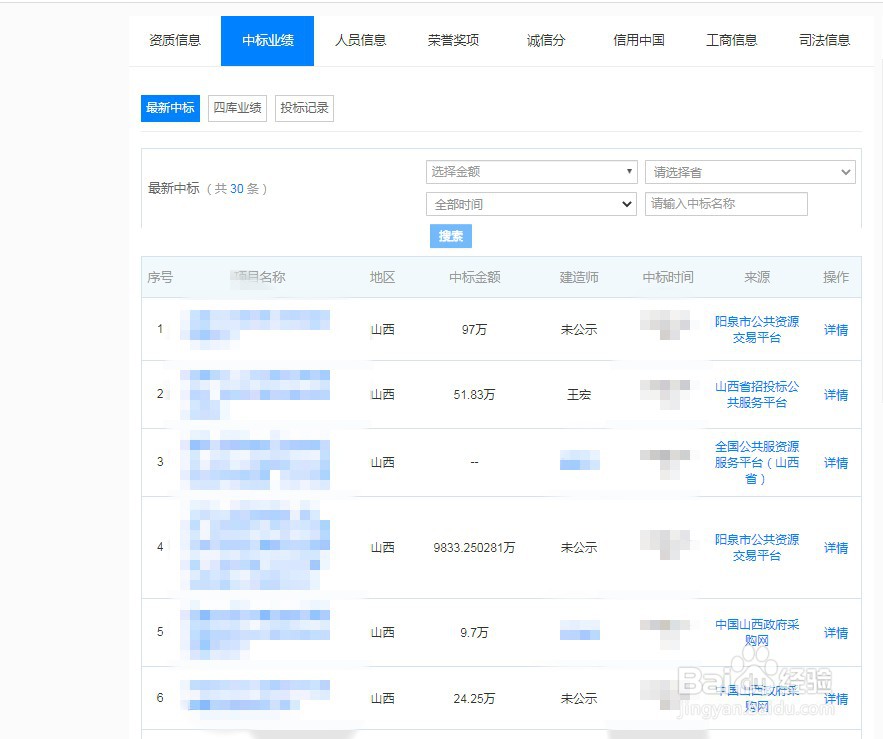This screenshot has height=739, width=883.
Task: Click the 30 result count
Action: pyautogui.click(x=237, y=189)
